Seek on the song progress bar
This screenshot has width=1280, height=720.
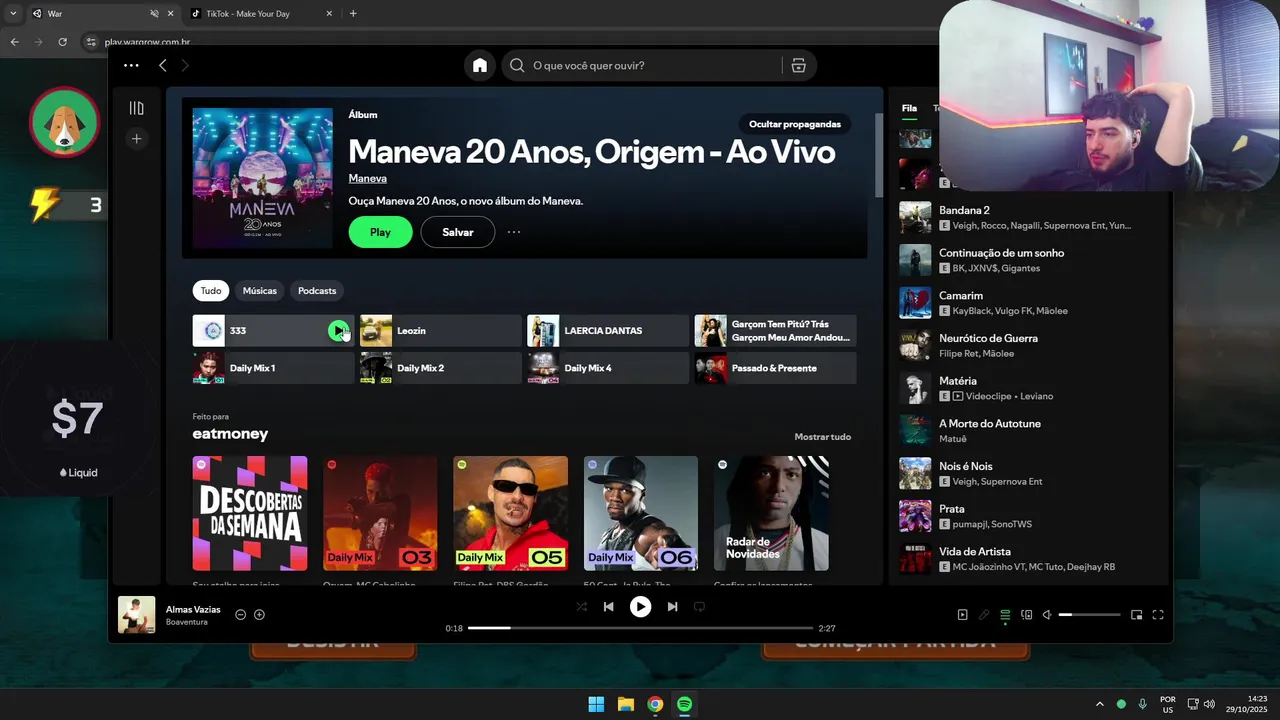click(640, 628)
